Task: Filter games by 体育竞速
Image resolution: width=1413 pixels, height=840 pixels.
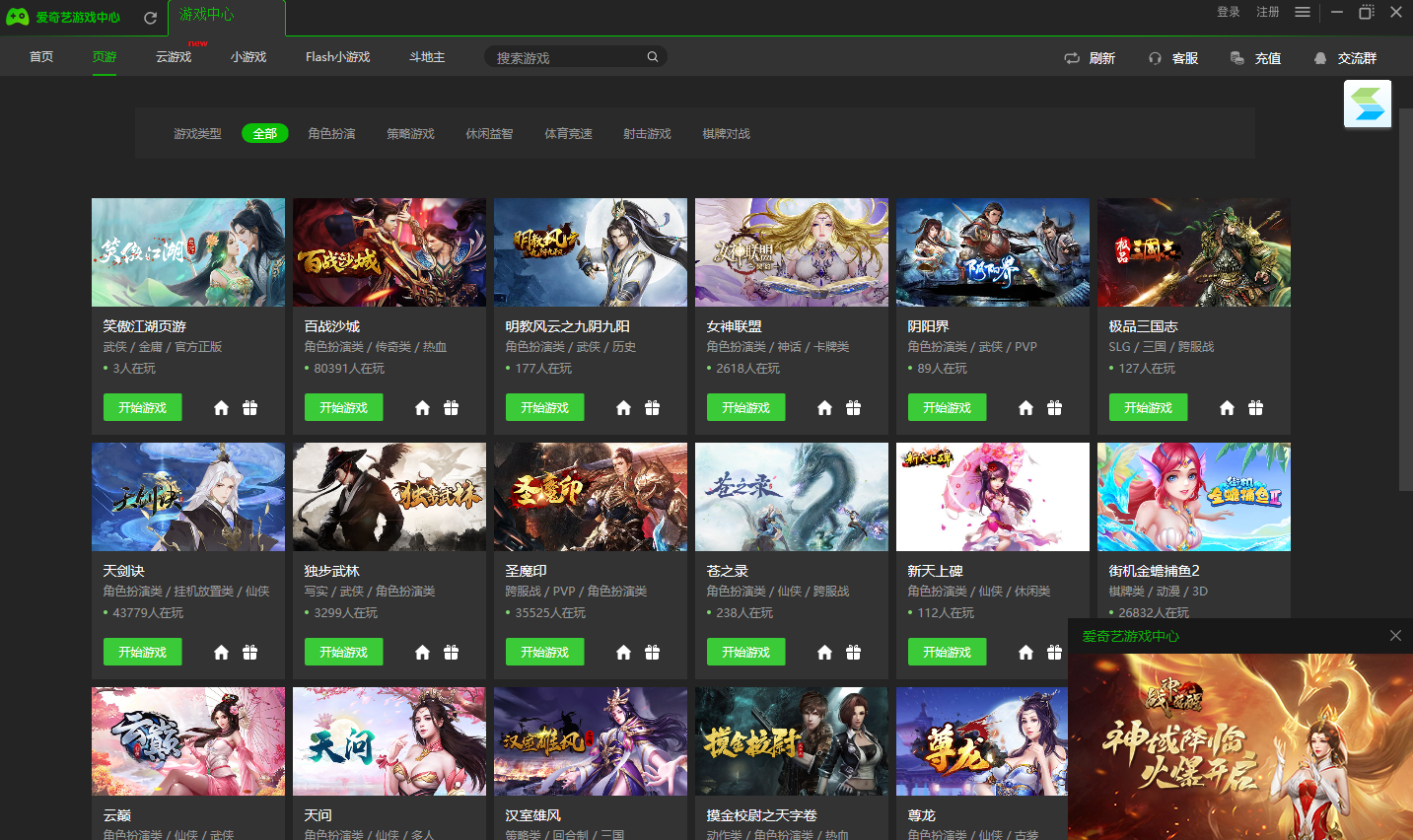Action: pyautogui.click(x=568, y=133)
